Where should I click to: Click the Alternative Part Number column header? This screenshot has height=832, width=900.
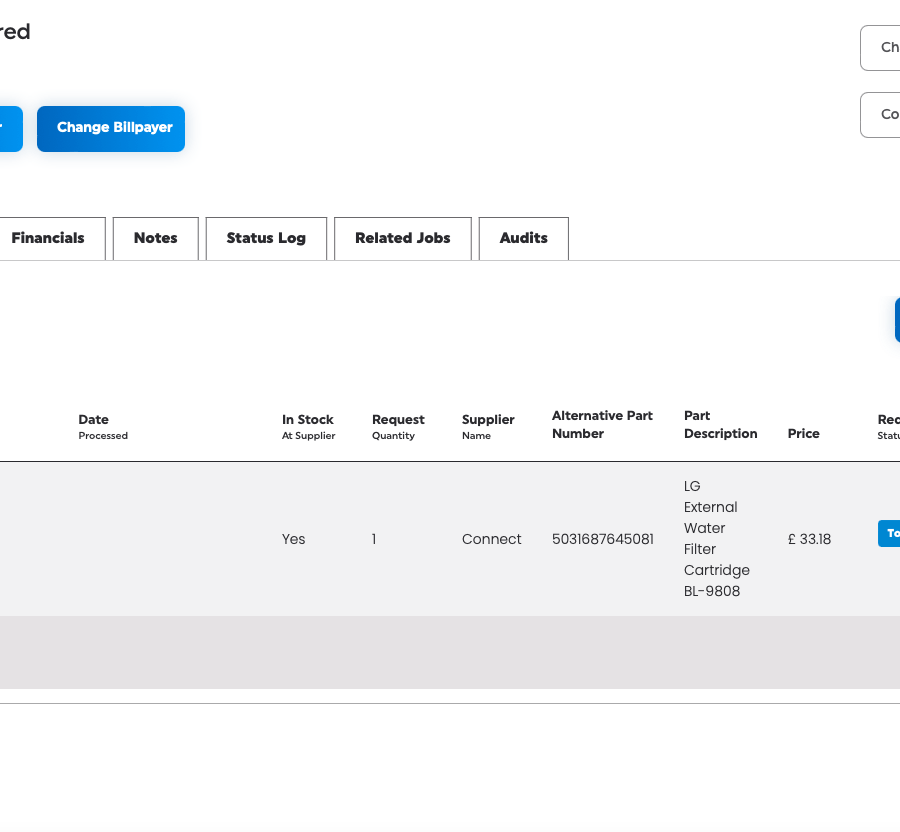click(602, 424)
